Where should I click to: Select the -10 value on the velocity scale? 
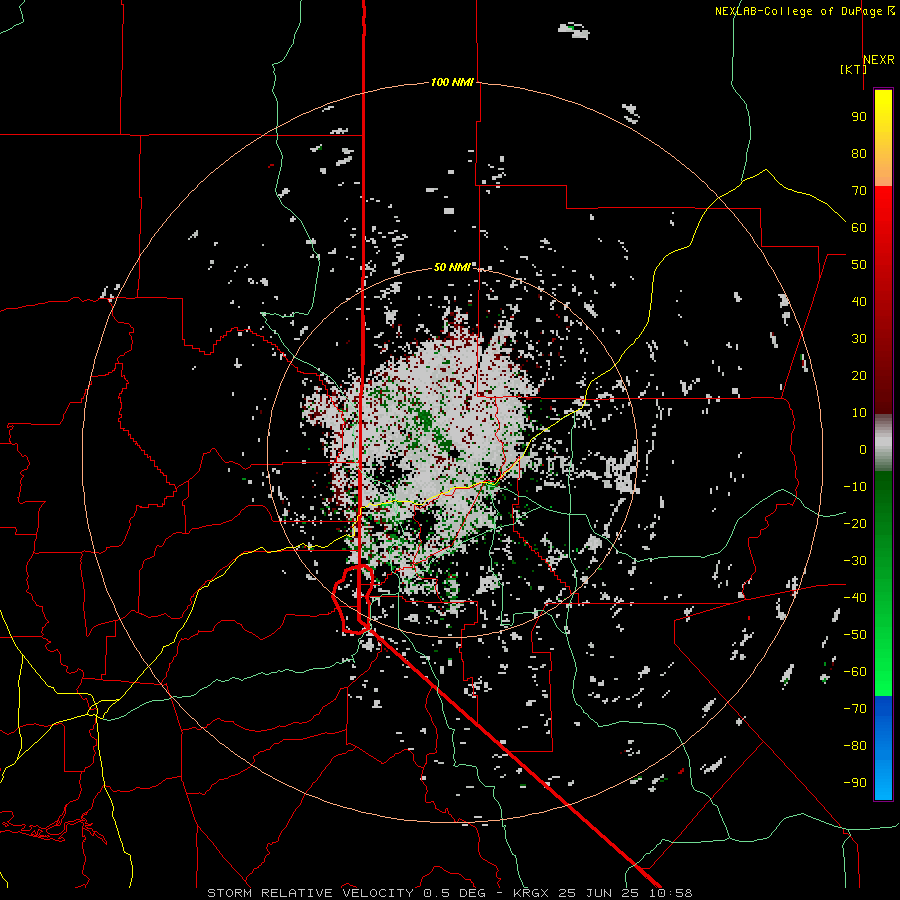(855, 487)
